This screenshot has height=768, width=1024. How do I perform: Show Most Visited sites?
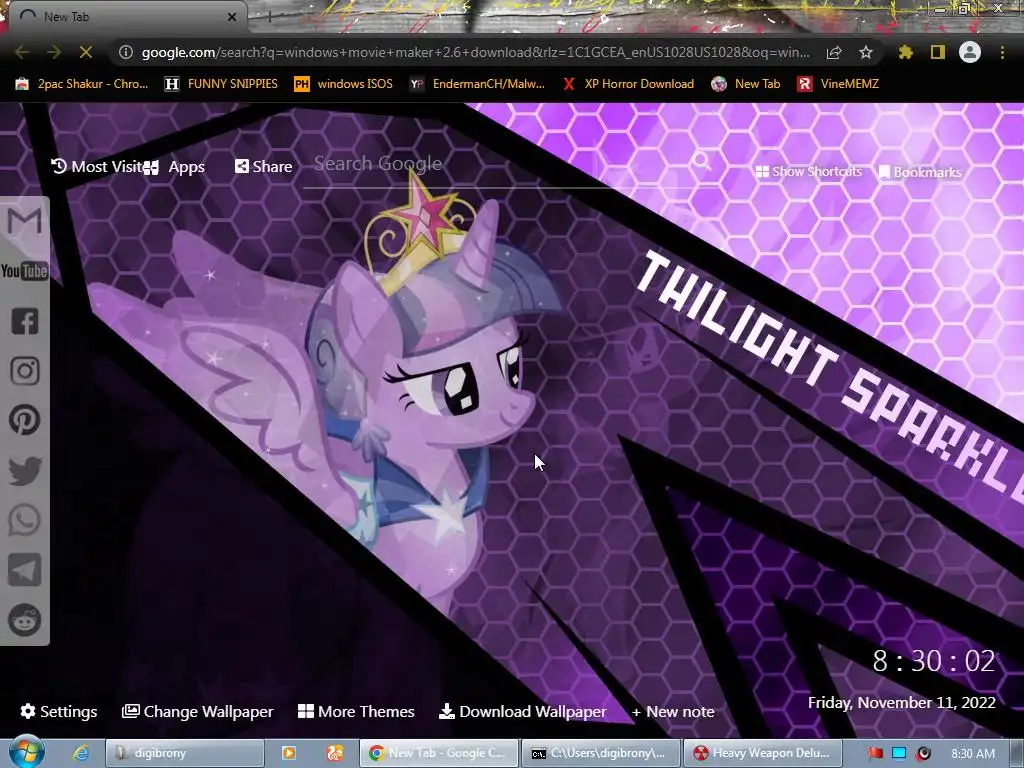pyautogui.click(x=96, y=167)
